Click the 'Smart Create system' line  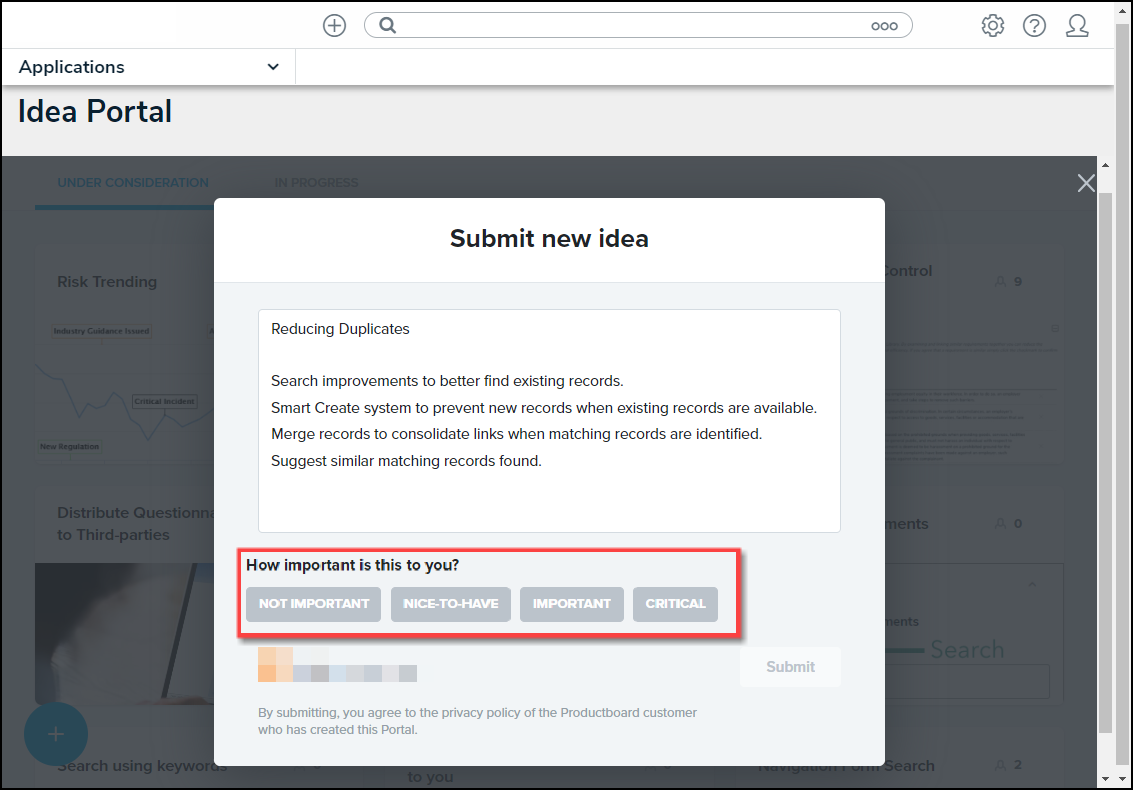[x=544, y=408]
